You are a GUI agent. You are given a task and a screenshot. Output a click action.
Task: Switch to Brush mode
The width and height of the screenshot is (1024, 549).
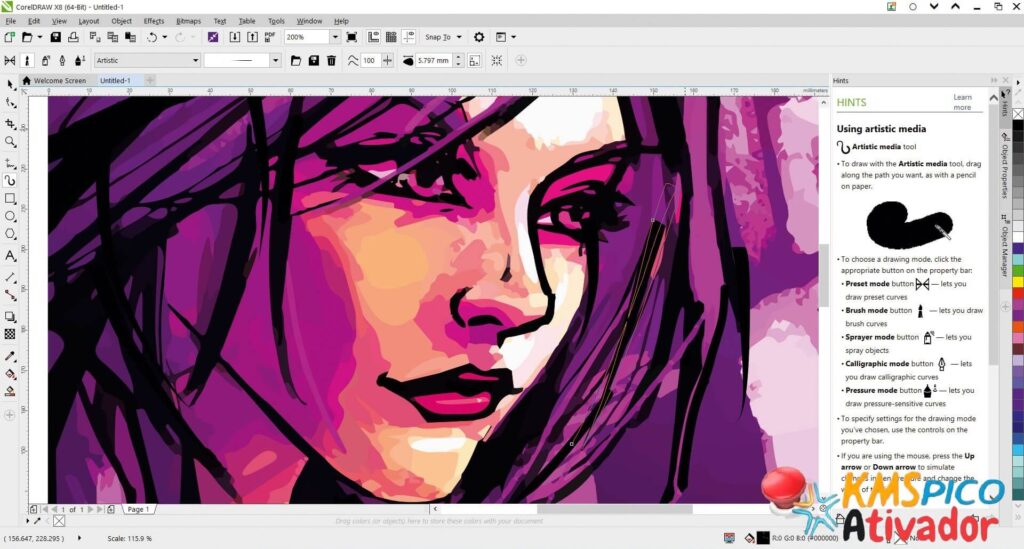pos(27,60)
